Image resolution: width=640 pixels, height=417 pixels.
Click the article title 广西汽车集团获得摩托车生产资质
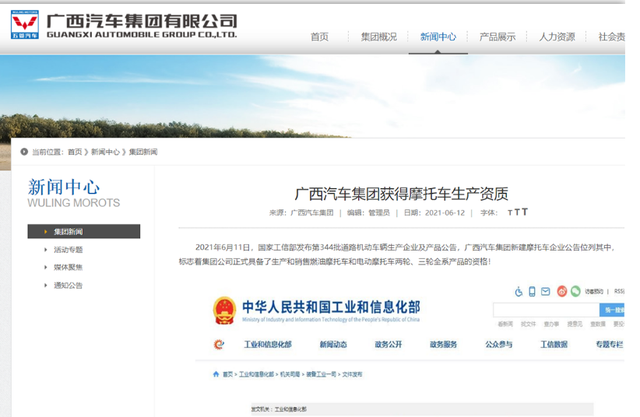pos(401,194)
